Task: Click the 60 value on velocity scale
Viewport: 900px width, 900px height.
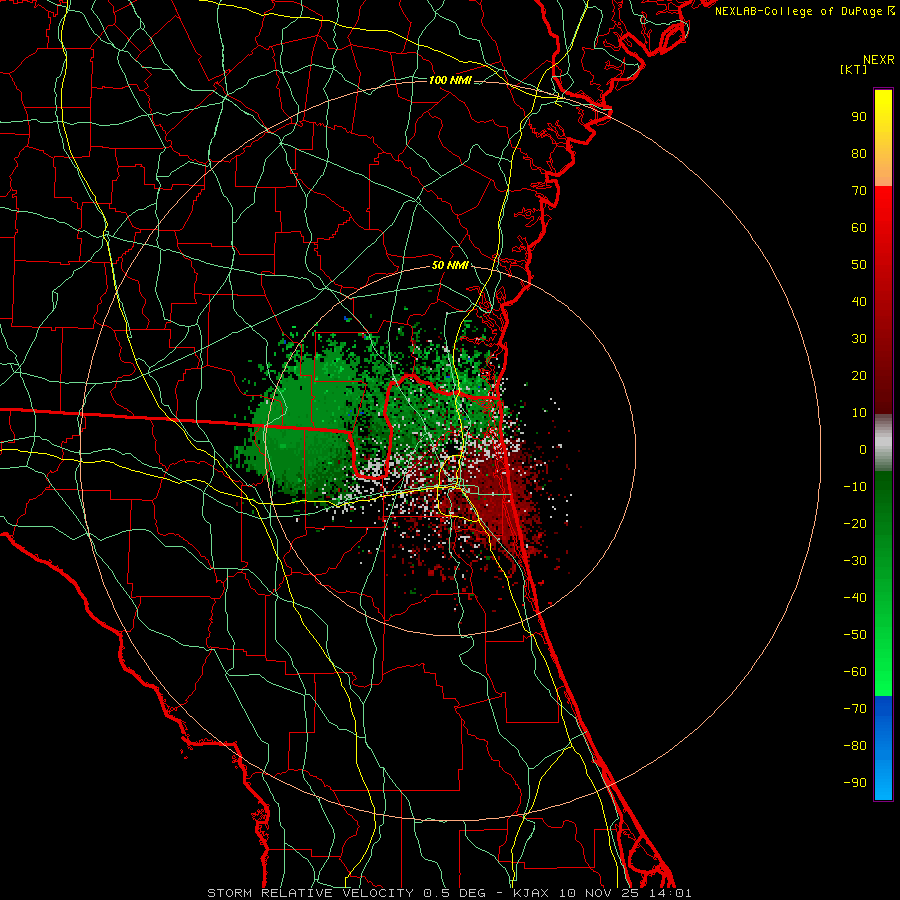Action: 859,228
